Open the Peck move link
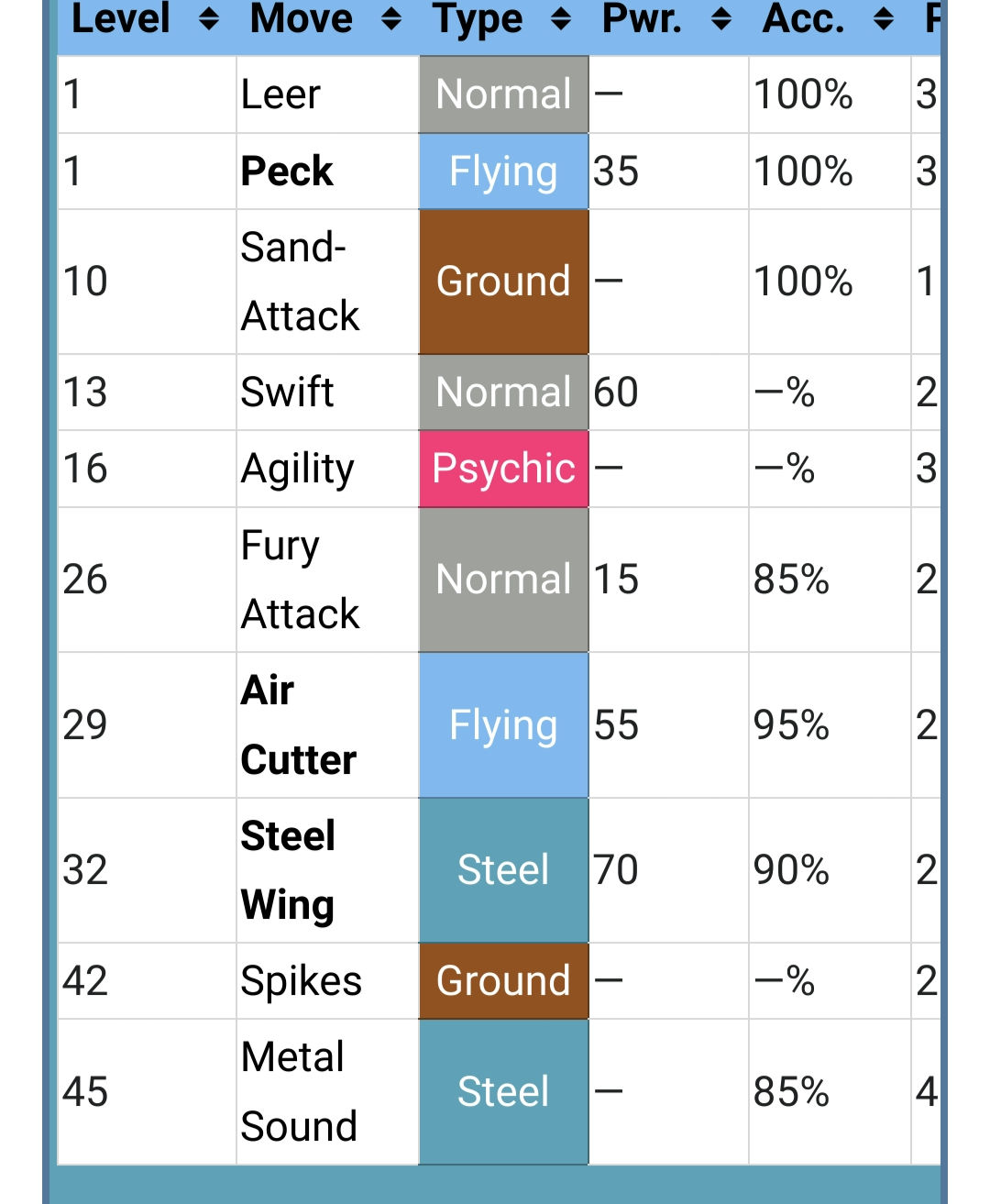990x1204 pixels. pos(287,171)
